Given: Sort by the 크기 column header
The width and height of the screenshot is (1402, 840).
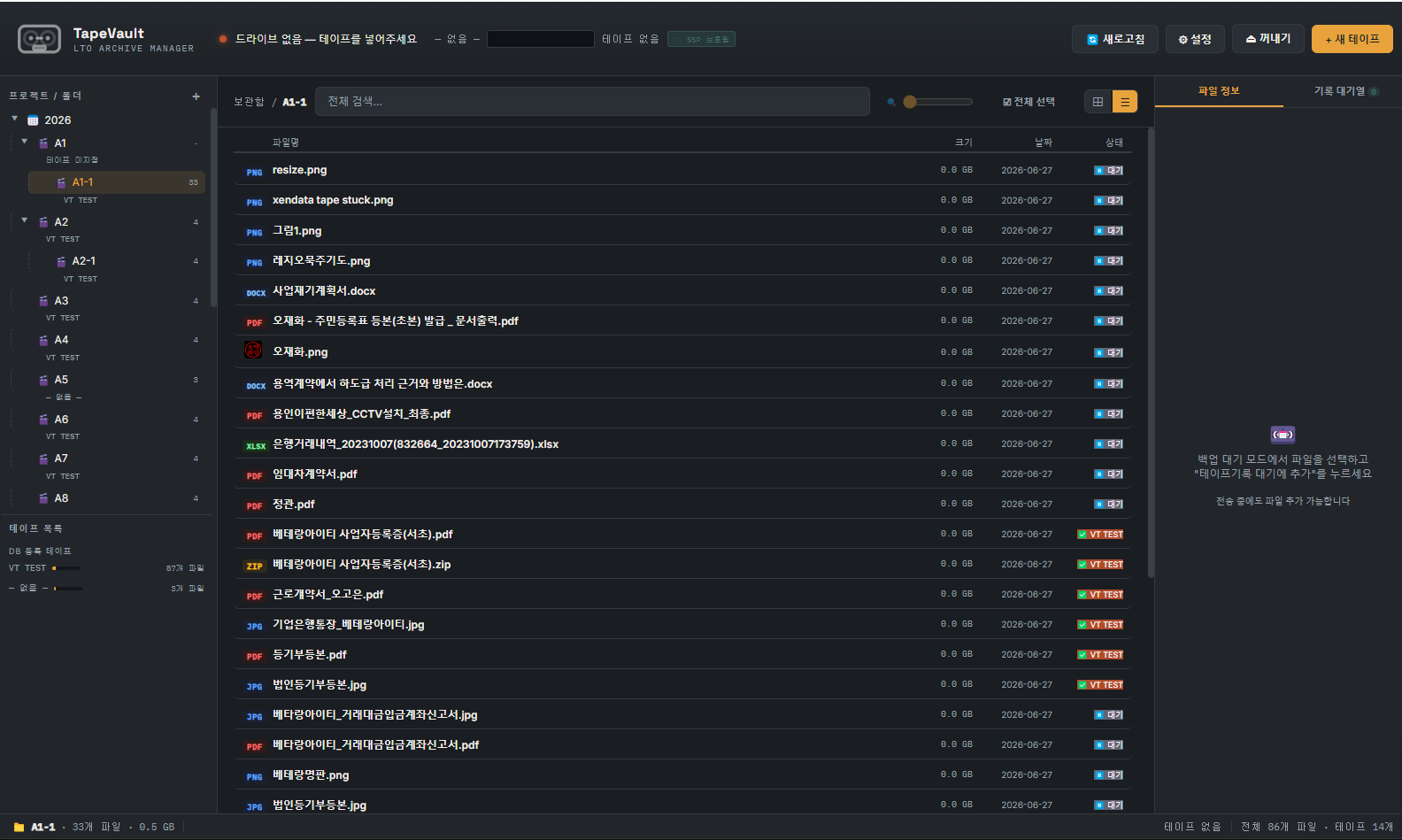Looking at the screenshot, I should click(x=964, y=143).
